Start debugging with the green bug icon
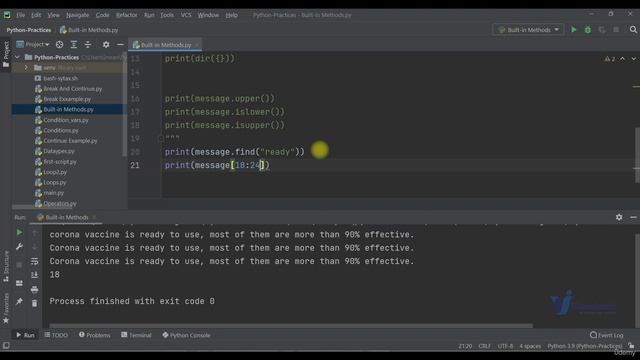 point(588,30)
